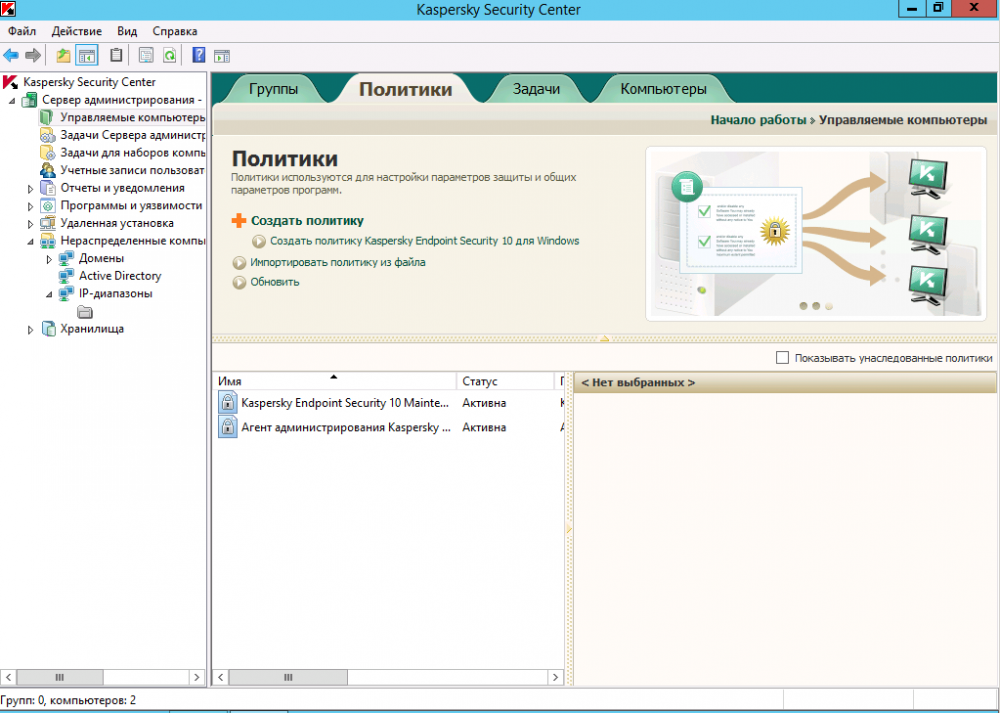Click the orange plus next to Создать политику
Screen dimensions: 1000x713
click(x=239, y=221)
